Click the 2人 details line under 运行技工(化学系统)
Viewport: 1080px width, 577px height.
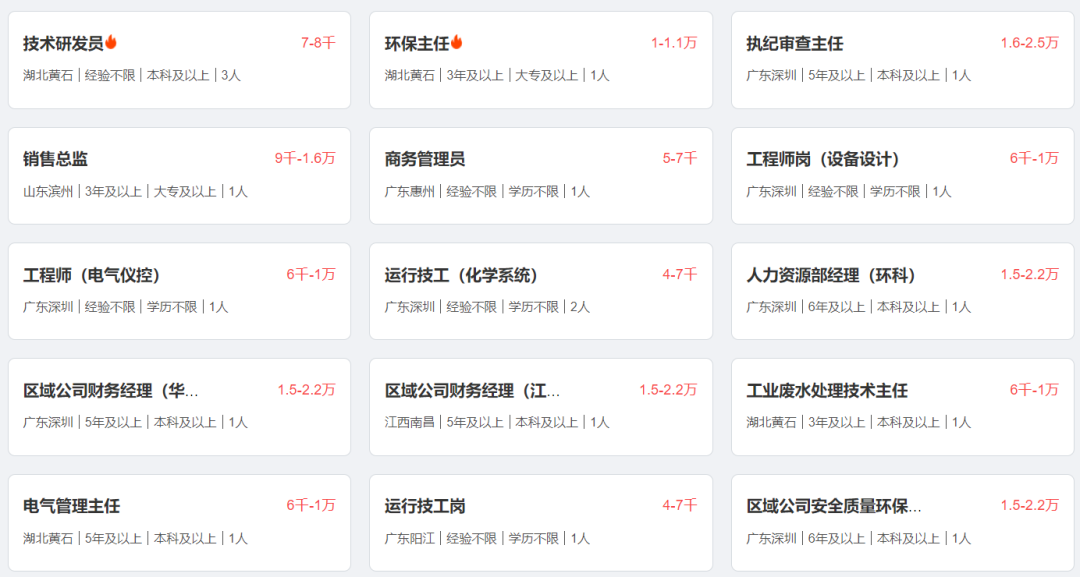click(487, 307)
